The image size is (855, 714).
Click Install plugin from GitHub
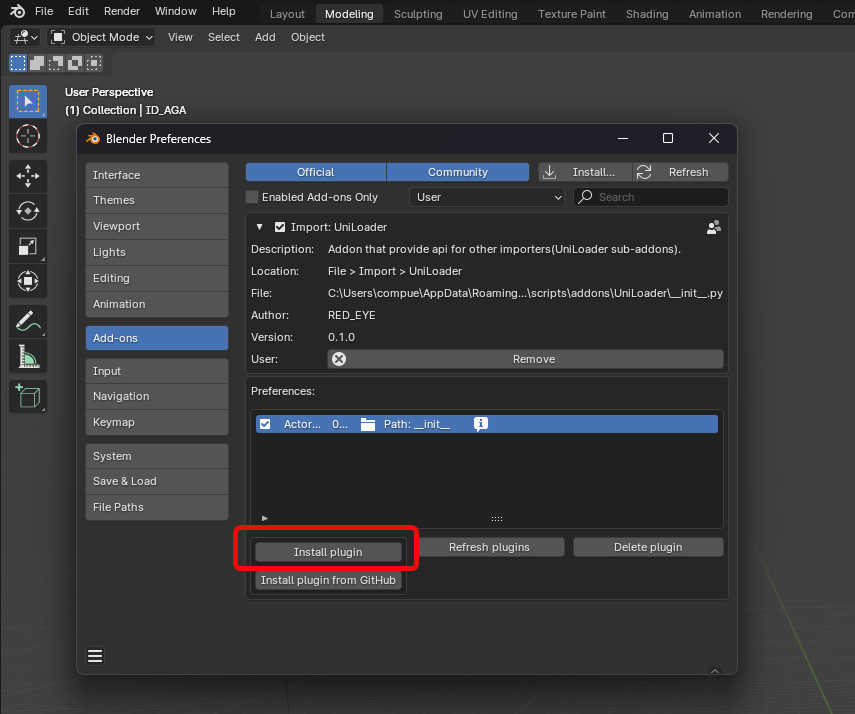click(x=328, y=580)
